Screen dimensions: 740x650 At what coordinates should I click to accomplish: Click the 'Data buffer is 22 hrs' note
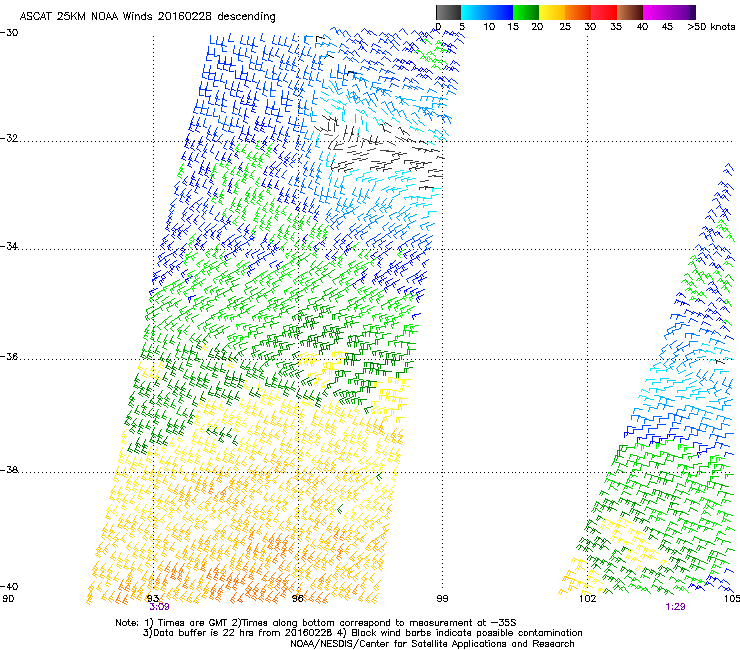pos(362,633)
